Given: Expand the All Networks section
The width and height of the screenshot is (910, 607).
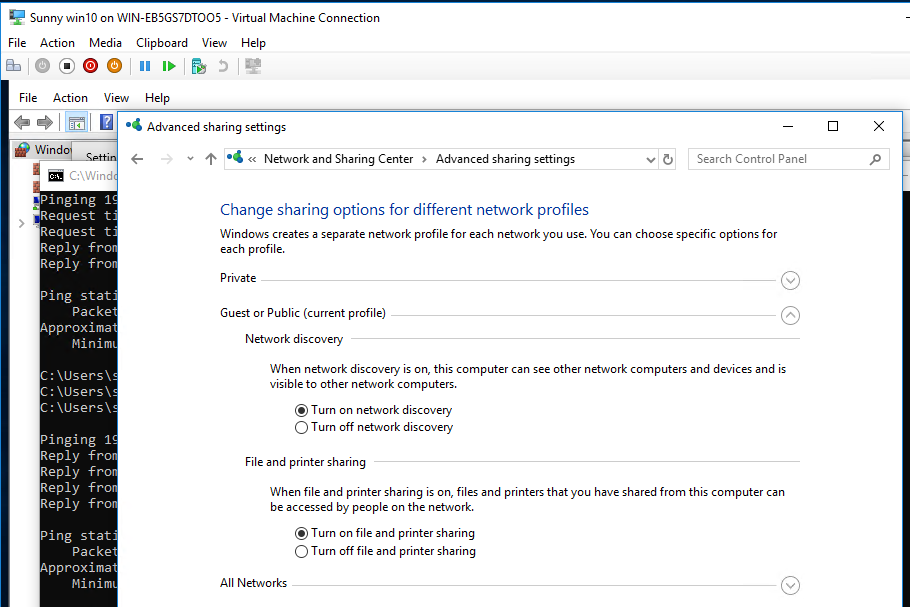Looking at the screenshot, I should [790, 585].
